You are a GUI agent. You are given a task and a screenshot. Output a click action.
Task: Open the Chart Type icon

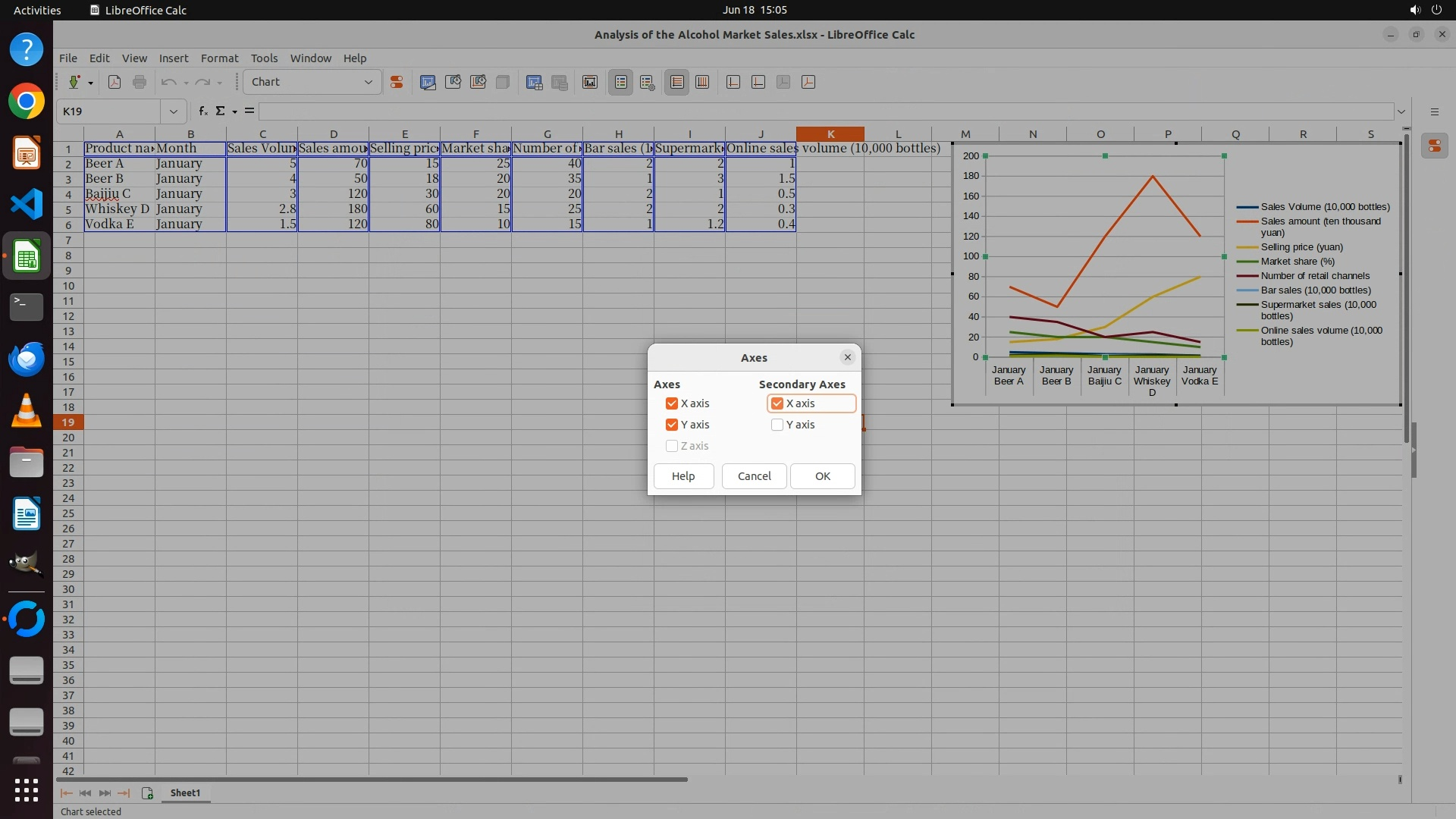click(428, 82)
